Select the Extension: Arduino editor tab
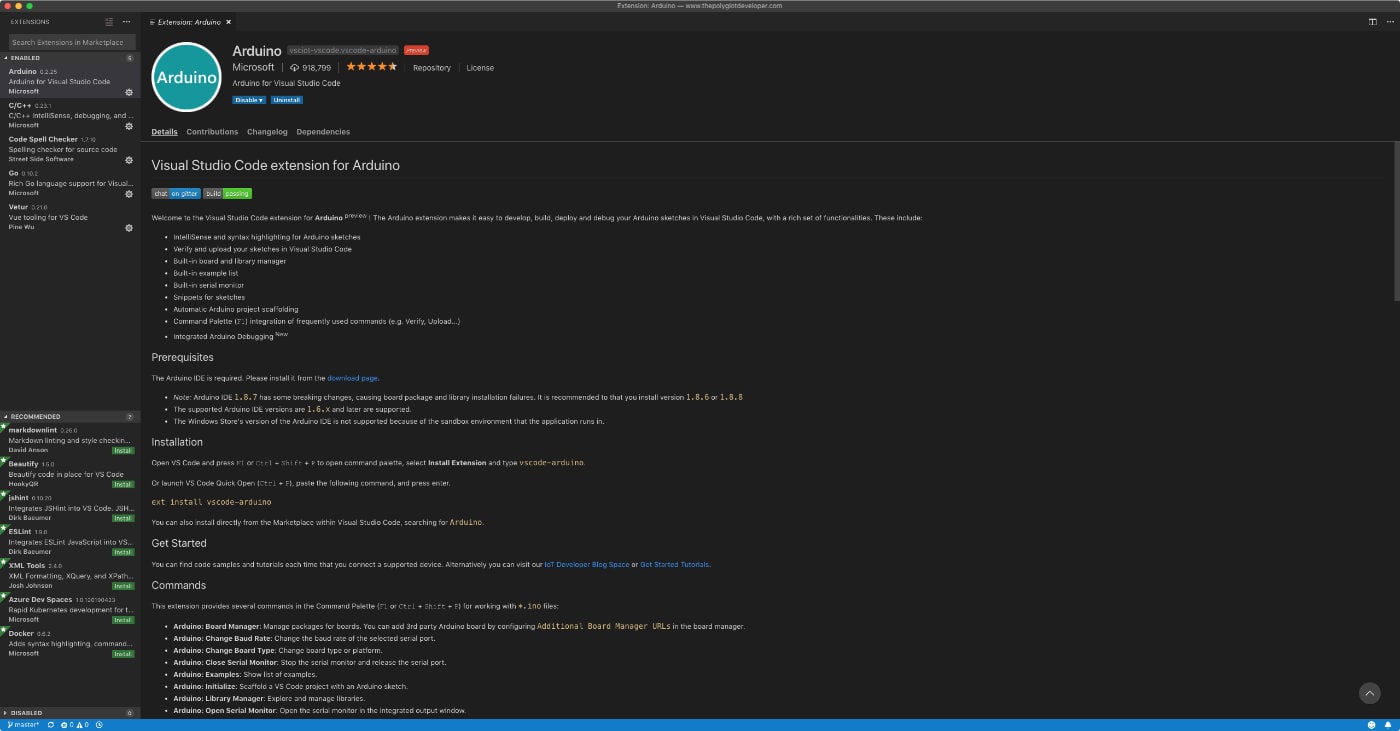 [190, 21]
